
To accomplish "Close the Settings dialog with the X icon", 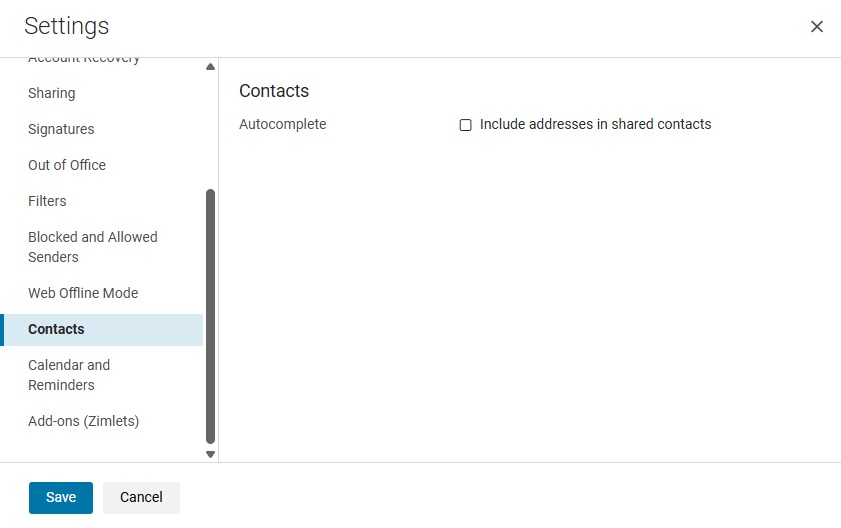I will point(817,27).
